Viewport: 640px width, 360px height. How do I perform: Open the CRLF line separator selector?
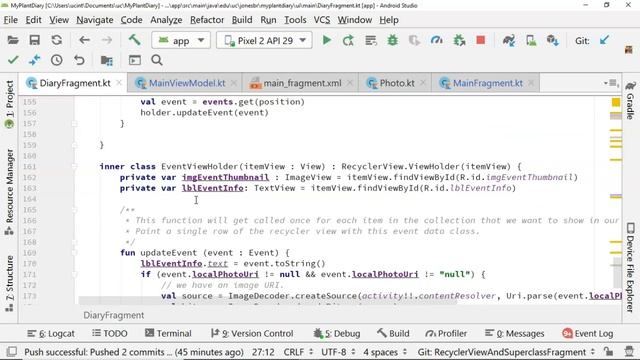coord(298,352)
